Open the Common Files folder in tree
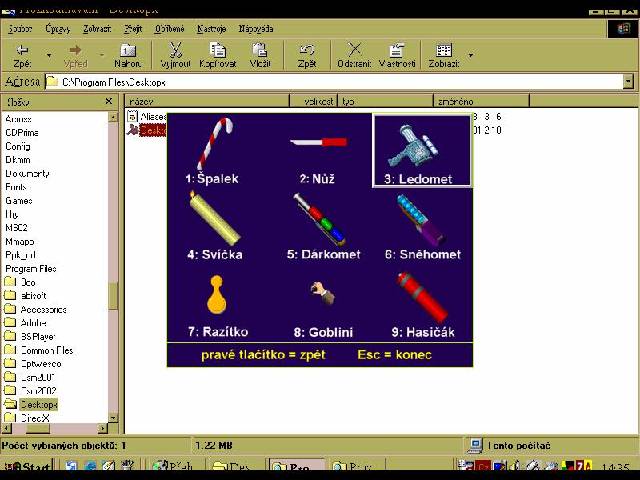The image size is (640, 480). (46, 351)
